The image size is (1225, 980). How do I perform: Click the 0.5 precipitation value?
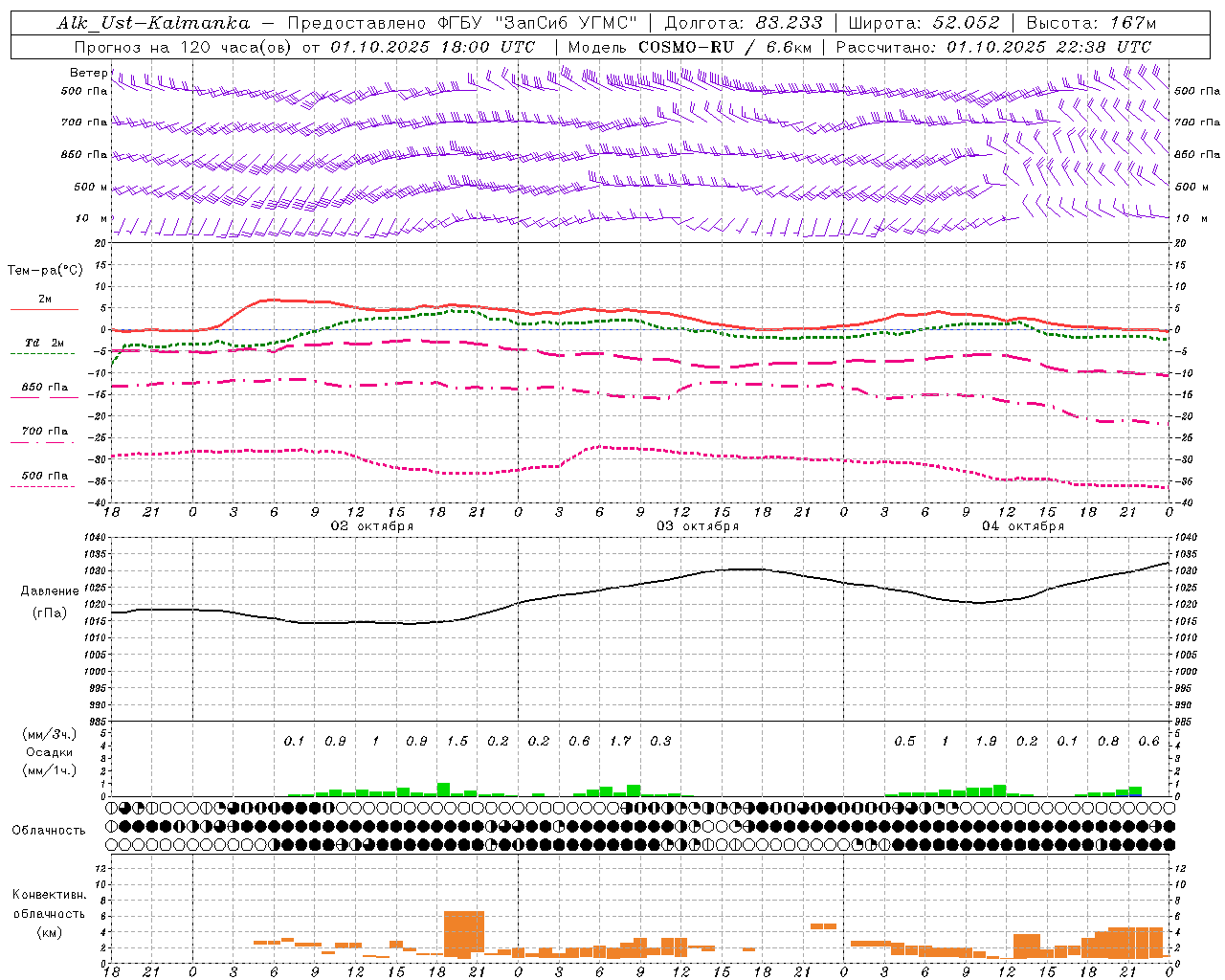point(904,742)
